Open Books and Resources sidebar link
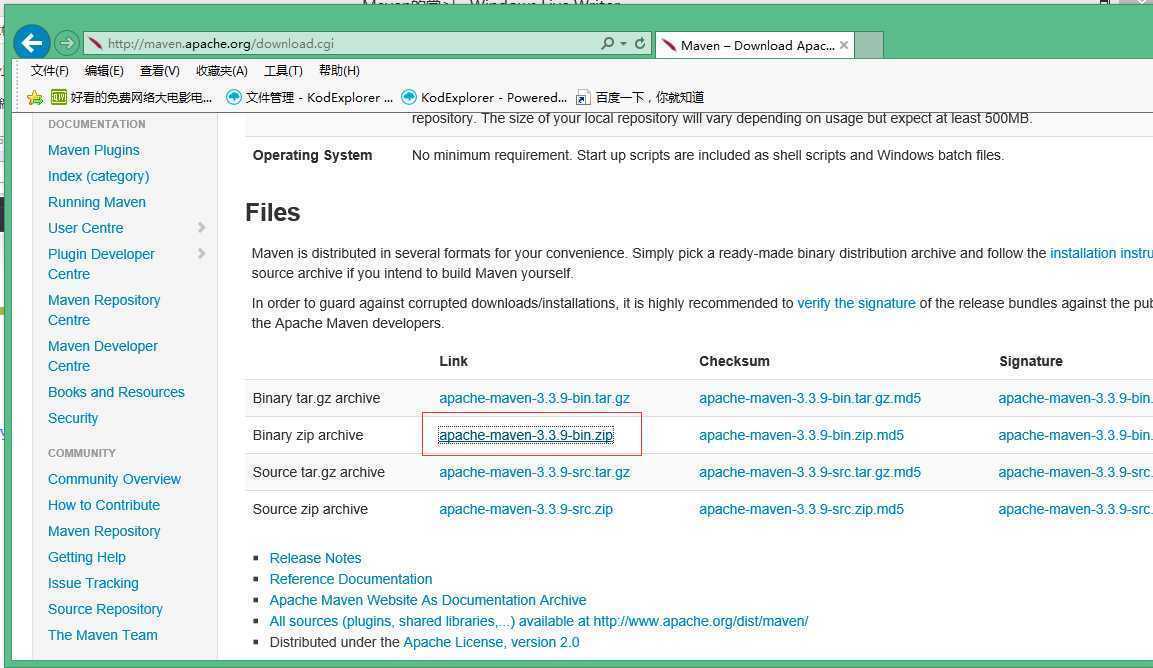Viewport: 1153px width, 668px height. point(116,392)
